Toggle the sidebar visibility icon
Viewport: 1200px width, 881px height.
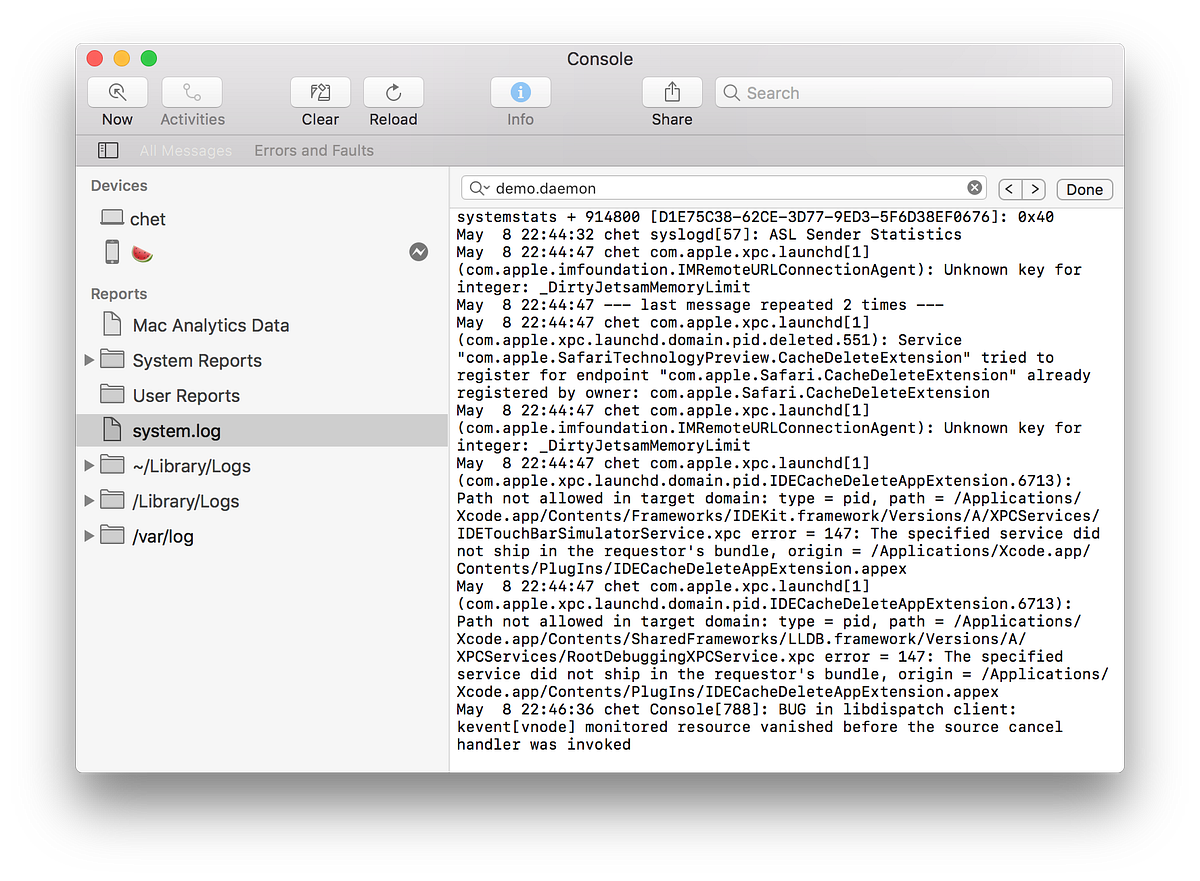coord(108,149)
